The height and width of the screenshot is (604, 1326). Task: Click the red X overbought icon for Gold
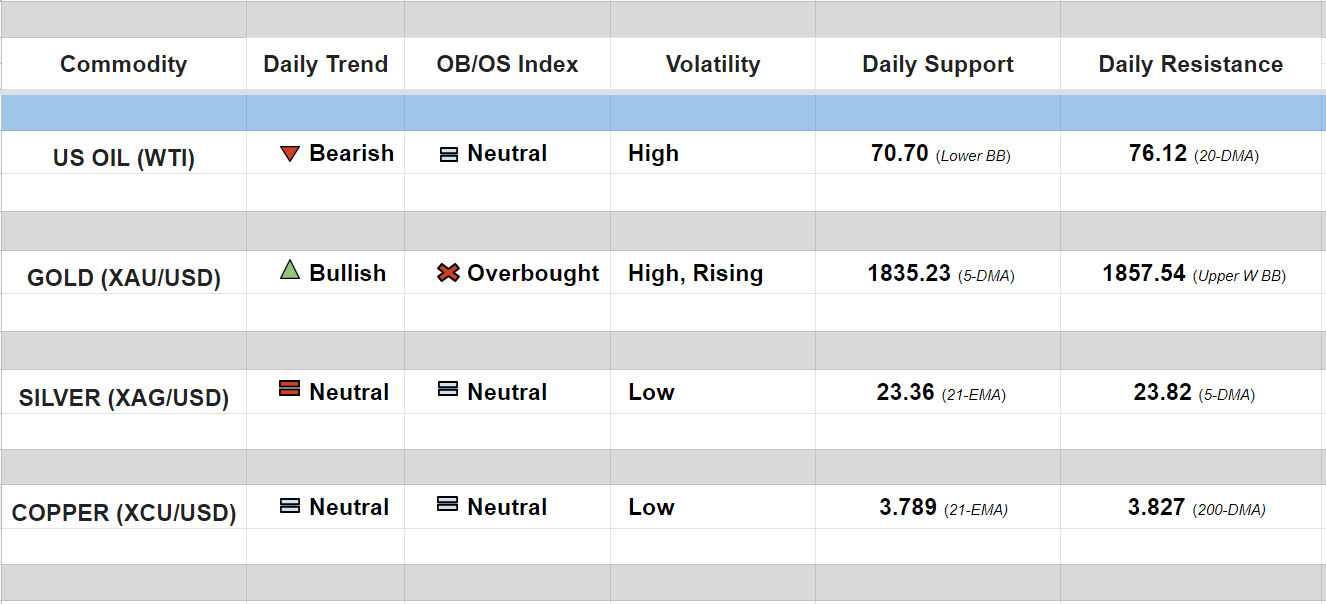pos(448,273)
